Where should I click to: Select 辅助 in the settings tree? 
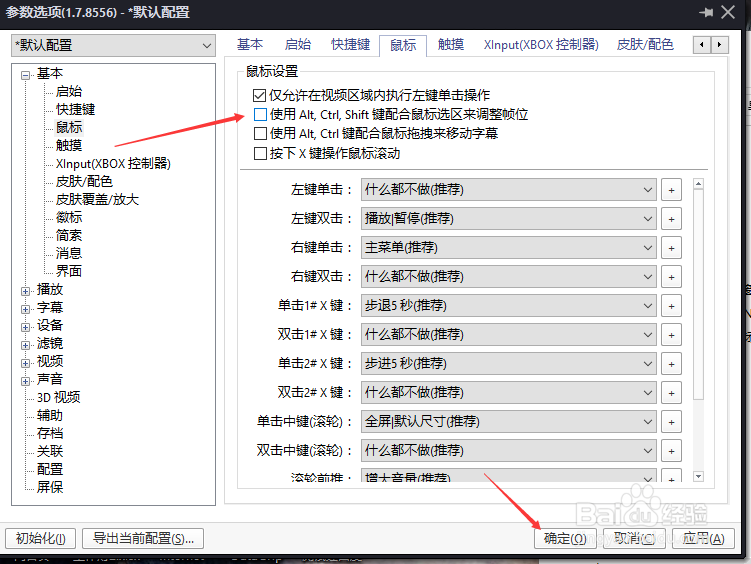pyautogui.click(x=50, y=415)
